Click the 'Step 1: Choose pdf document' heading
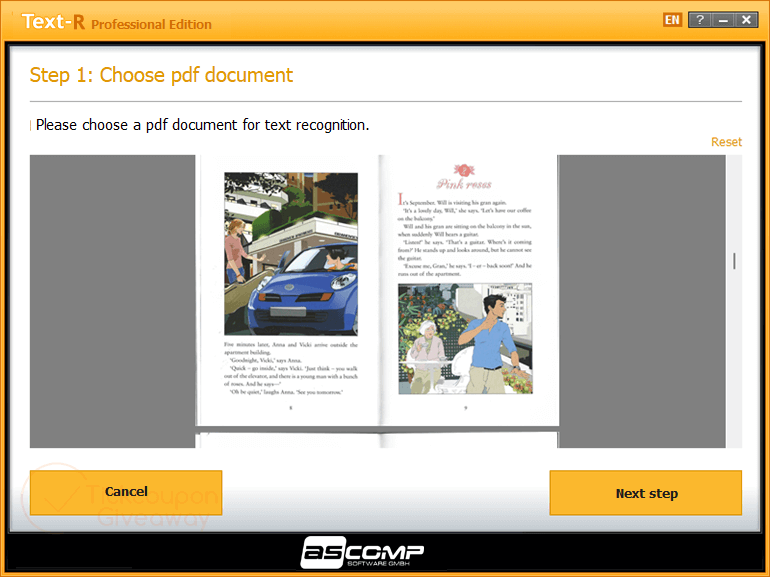 coord(161,76)
